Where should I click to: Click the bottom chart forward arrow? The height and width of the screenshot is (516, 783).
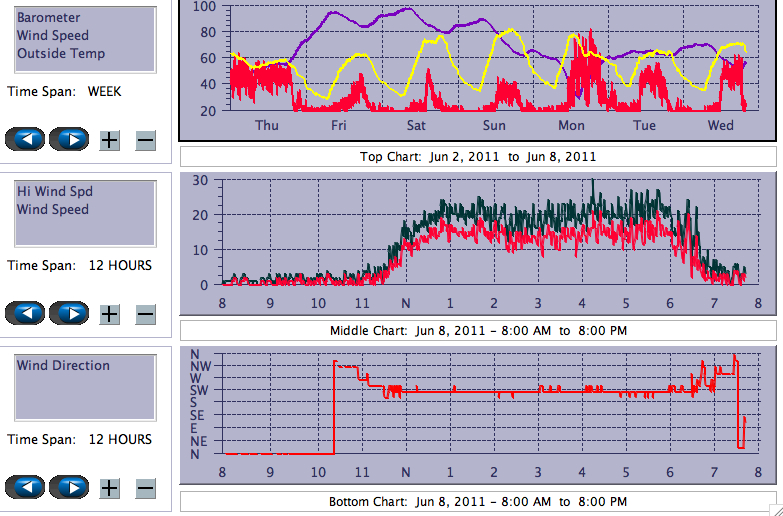pyautogui.click(x=70, y=487)
